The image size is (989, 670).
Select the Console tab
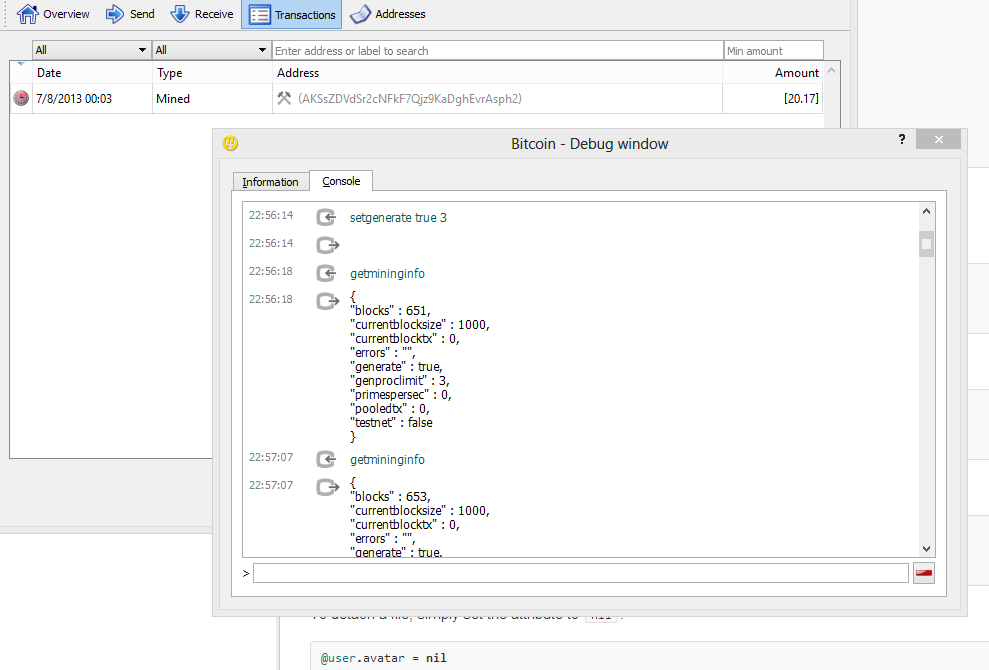coord(341,181)
